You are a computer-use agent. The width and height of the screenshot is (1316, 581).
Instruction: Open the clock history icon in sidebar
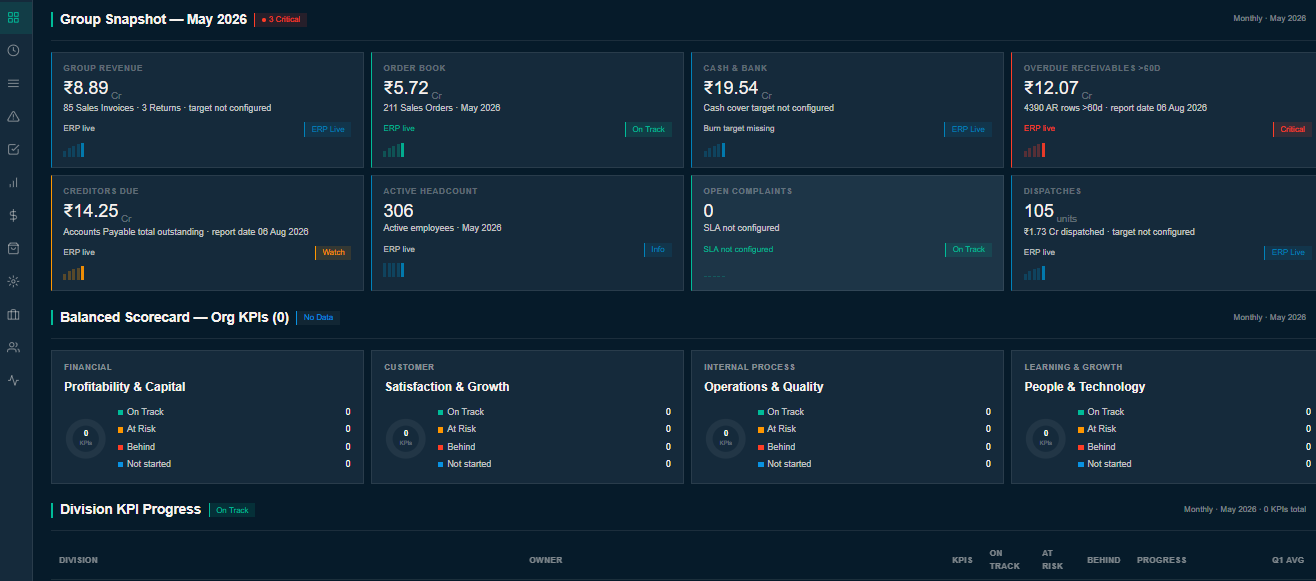(x=13, y=50)
